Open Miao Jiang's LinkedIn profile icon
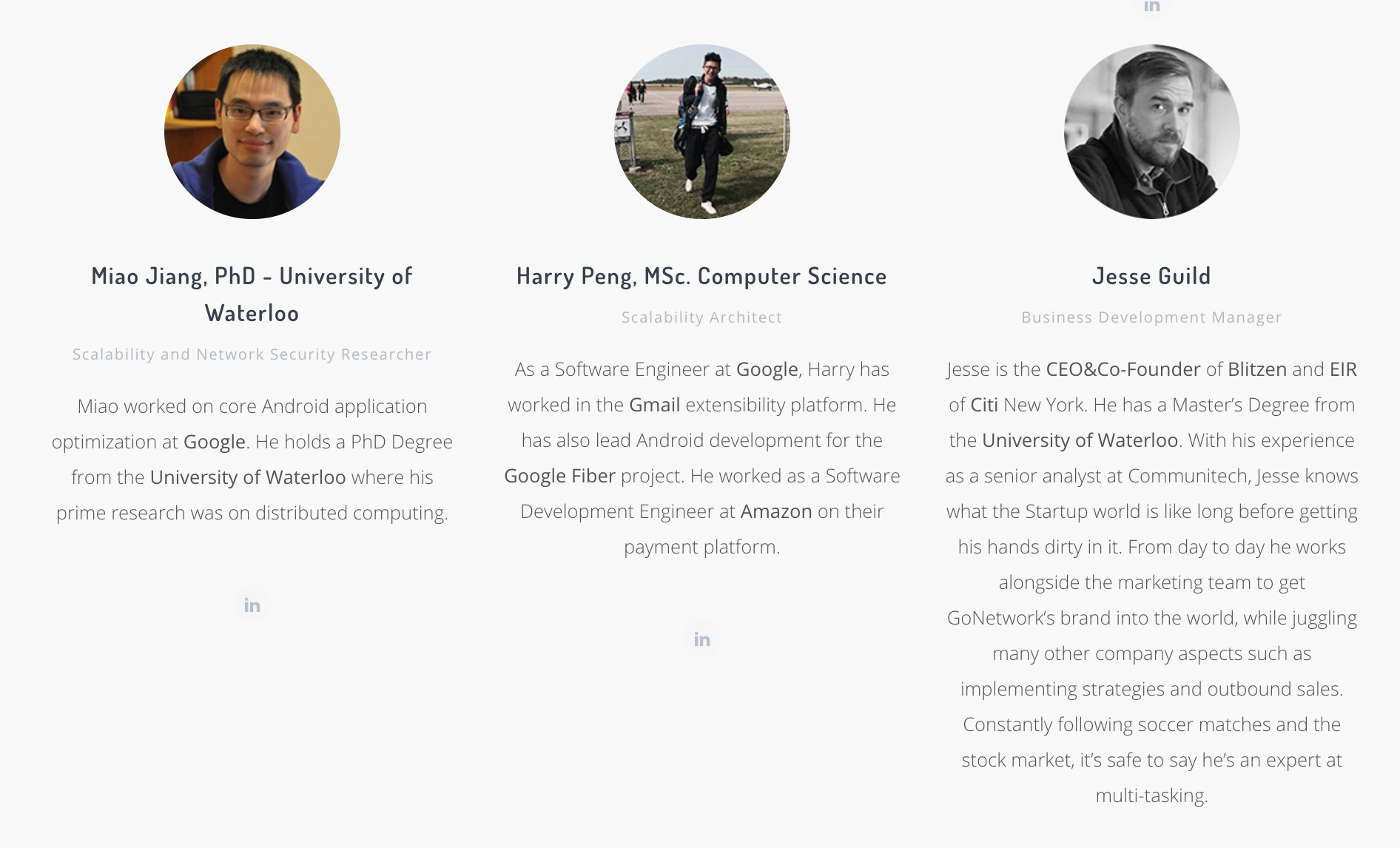1400x848 pixels. click(252, 605)
